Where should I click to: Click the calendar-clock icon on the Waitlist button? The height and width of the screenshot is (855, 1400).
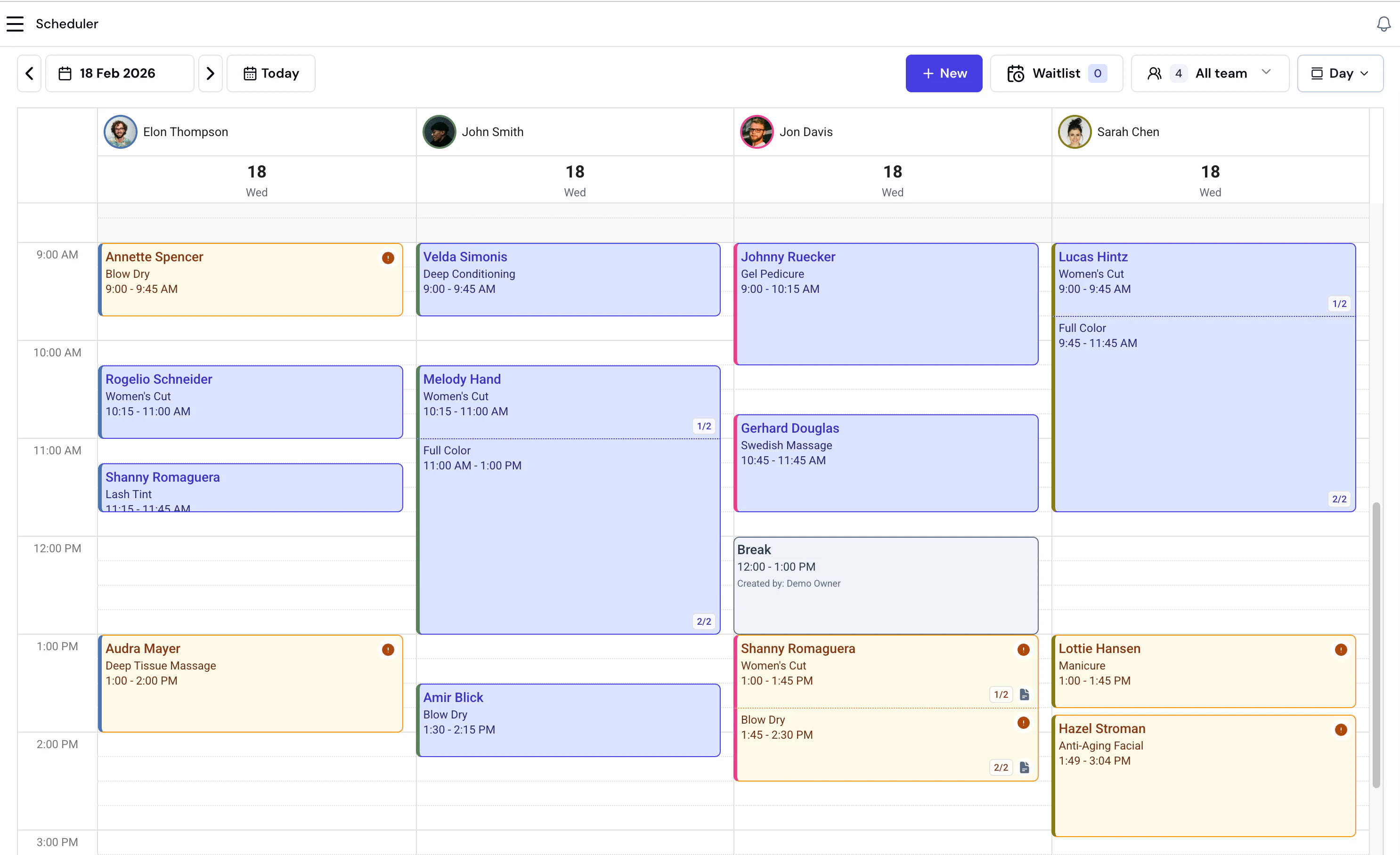click(x=1016, y=73)
